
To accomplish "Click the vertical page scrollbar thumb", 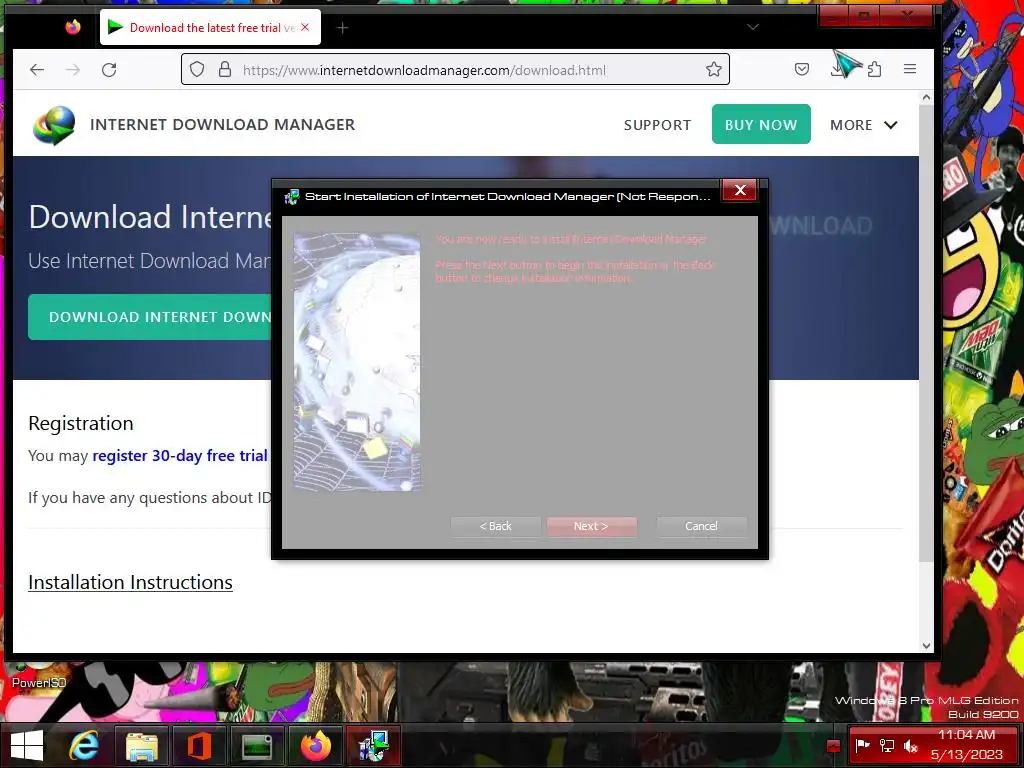I will pos(926,332).
